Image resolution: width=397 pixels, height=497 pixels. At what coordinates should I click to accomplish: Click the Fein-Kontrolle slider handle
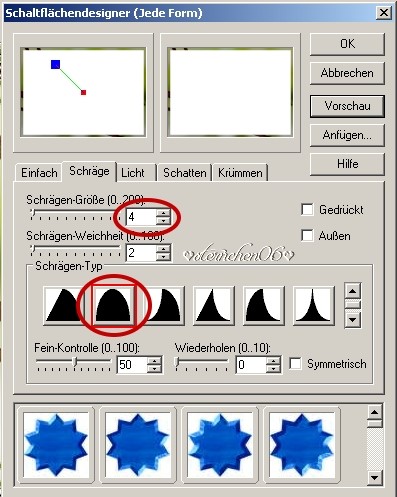(75, 362)
